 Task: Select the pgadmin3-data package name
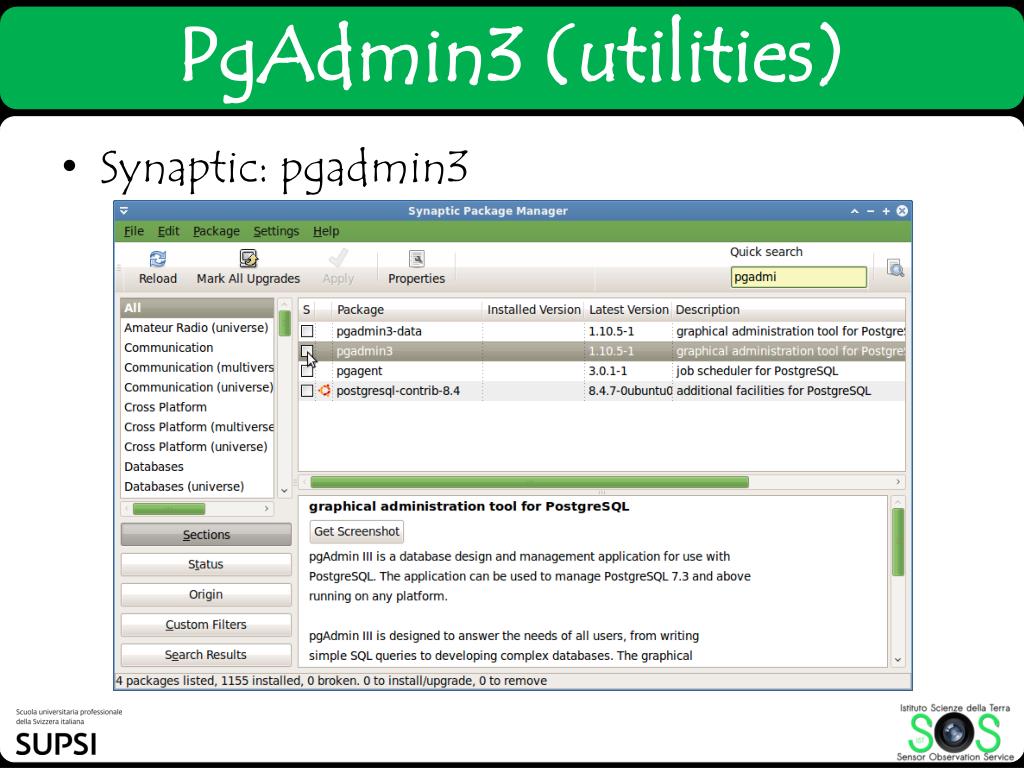click(x=379, y=331)
